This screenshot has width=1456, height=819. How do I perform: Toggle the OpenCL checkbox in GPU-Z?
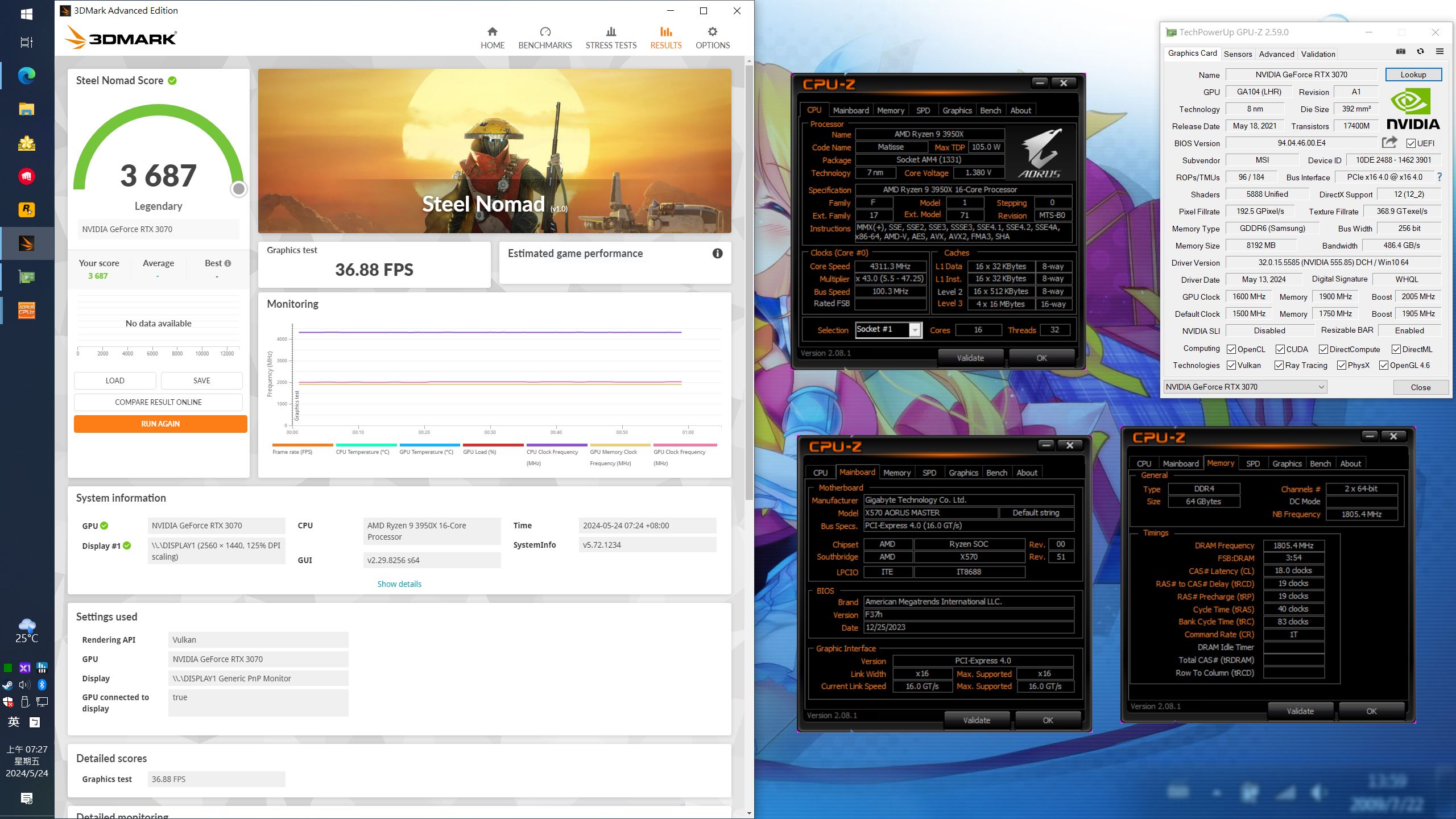coord(1231,349)
